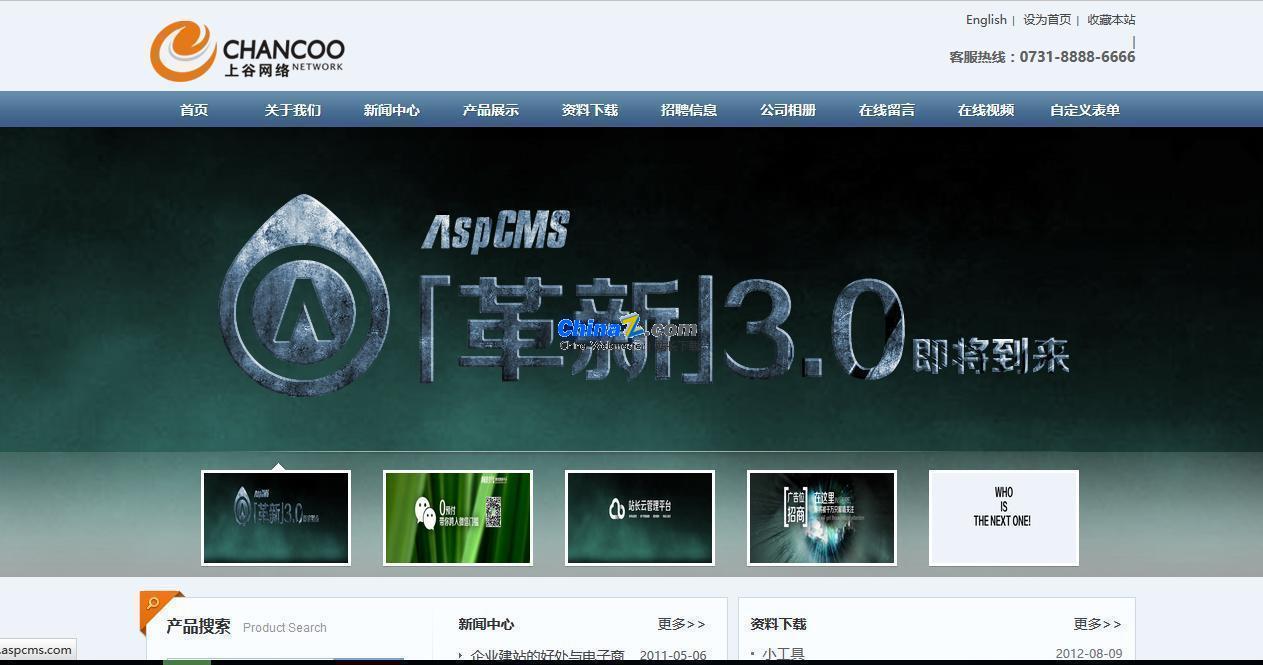Open the 小工具 download entry
The image size is (1263, 665).
(783, 655)
